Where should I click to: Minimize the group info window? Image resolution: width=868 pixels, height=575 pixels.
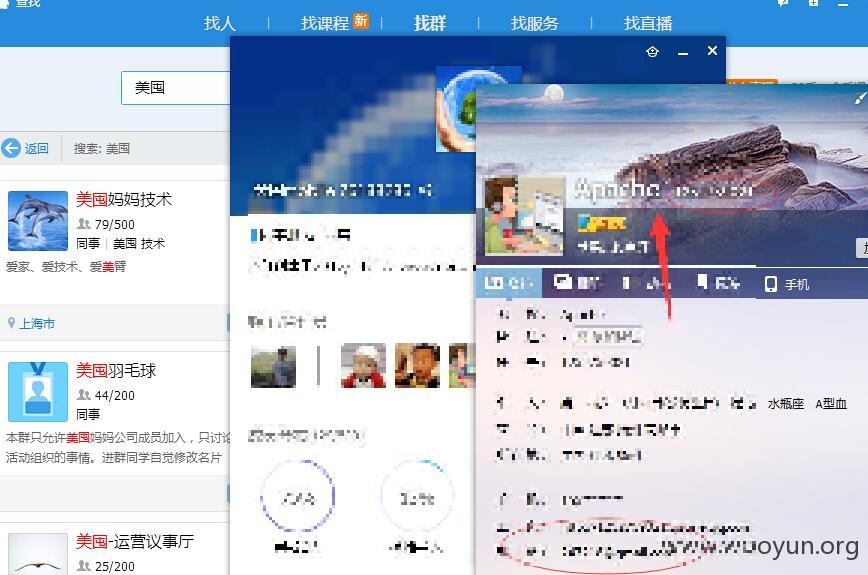(x=683, y=53)
